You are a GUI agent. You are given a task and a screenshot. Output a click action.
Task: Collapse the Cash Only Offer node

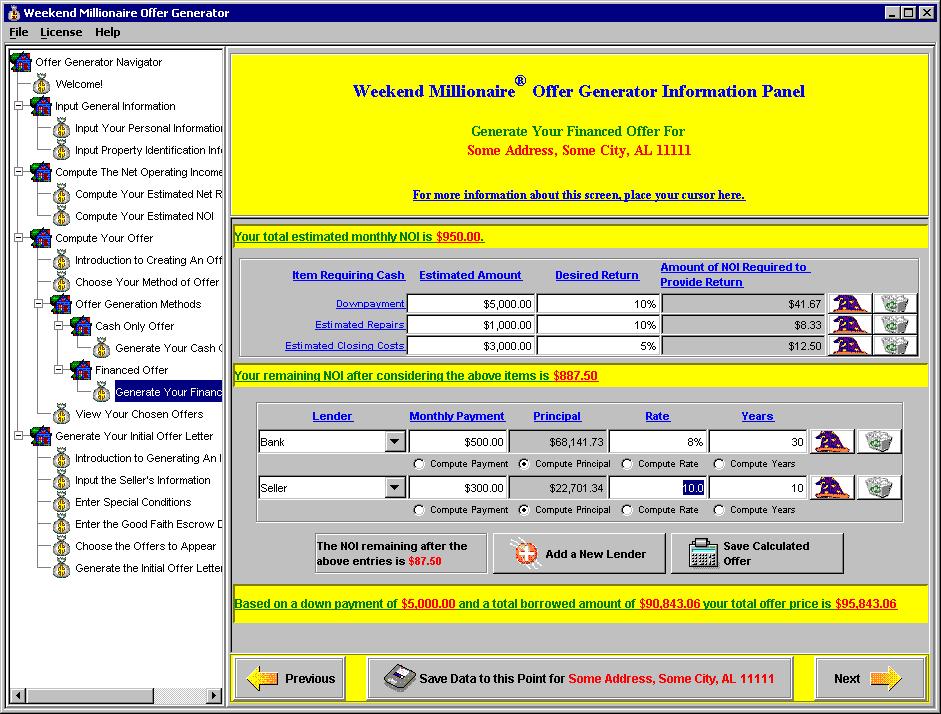click(x=58, y=326)
